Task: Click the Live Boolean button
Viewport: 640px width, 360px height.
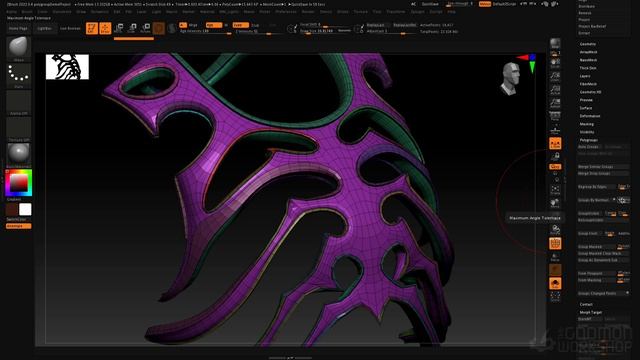Action: [x=70, y=29]
